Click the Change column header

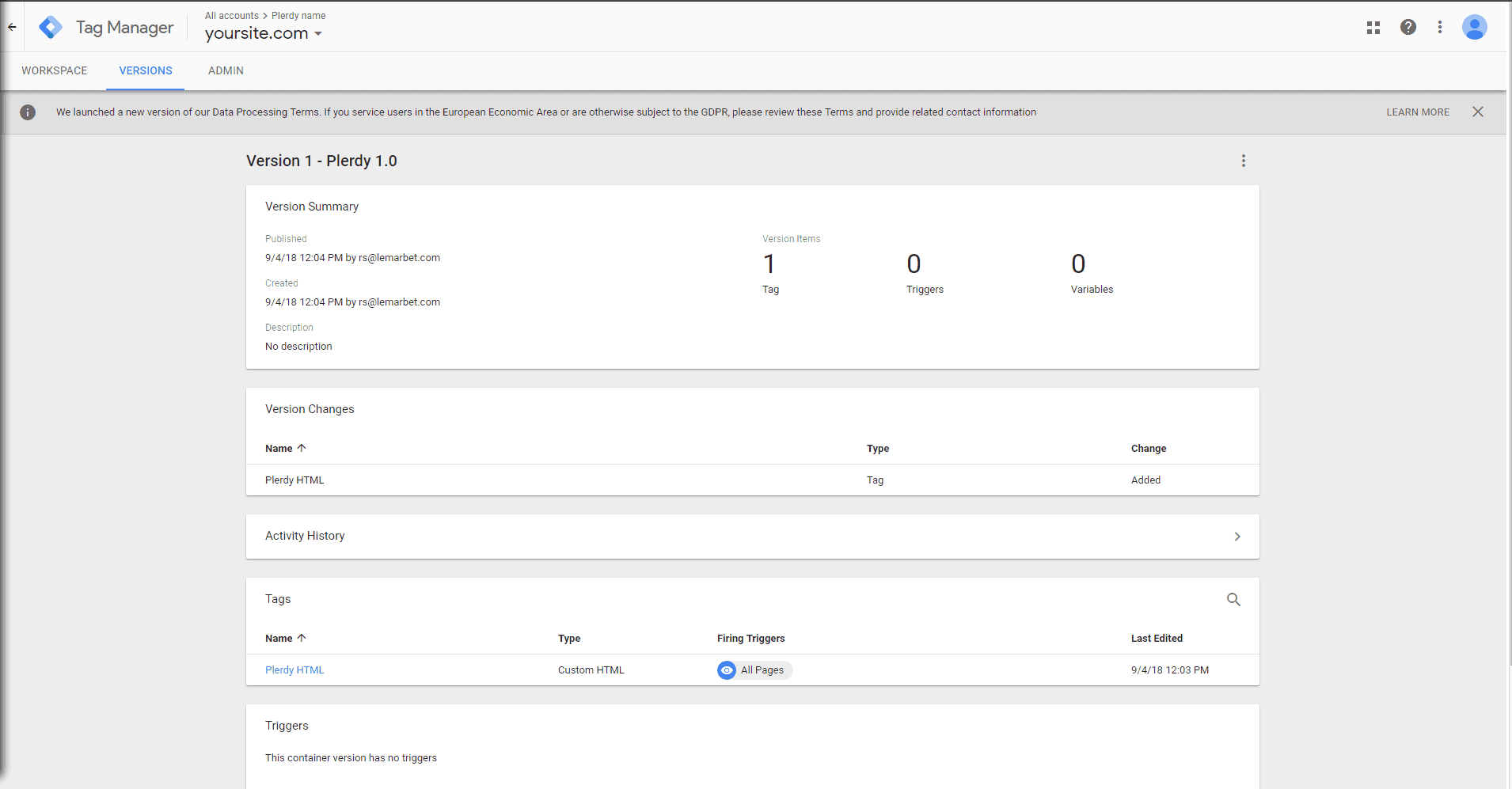pos(1149,449)
